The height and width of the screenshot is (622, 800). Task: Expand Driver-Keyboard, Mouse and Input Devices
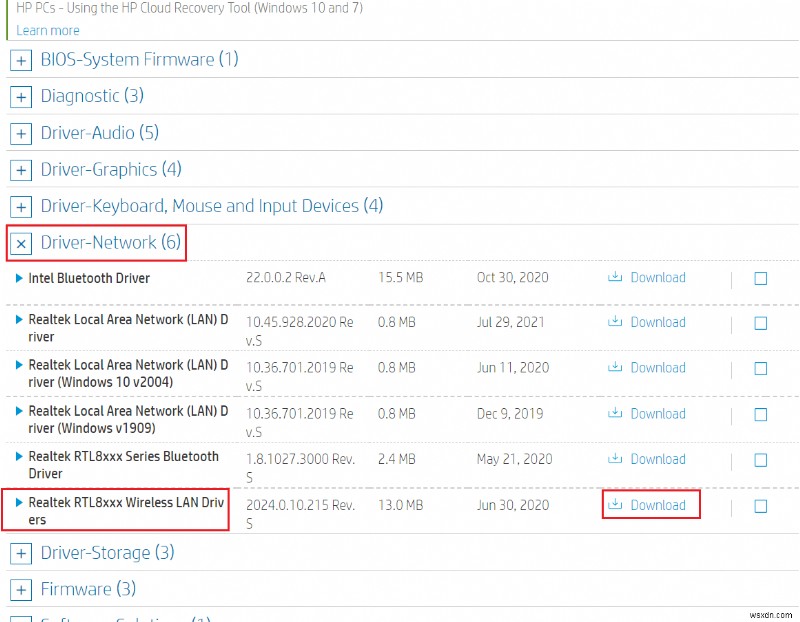(21, 206)
